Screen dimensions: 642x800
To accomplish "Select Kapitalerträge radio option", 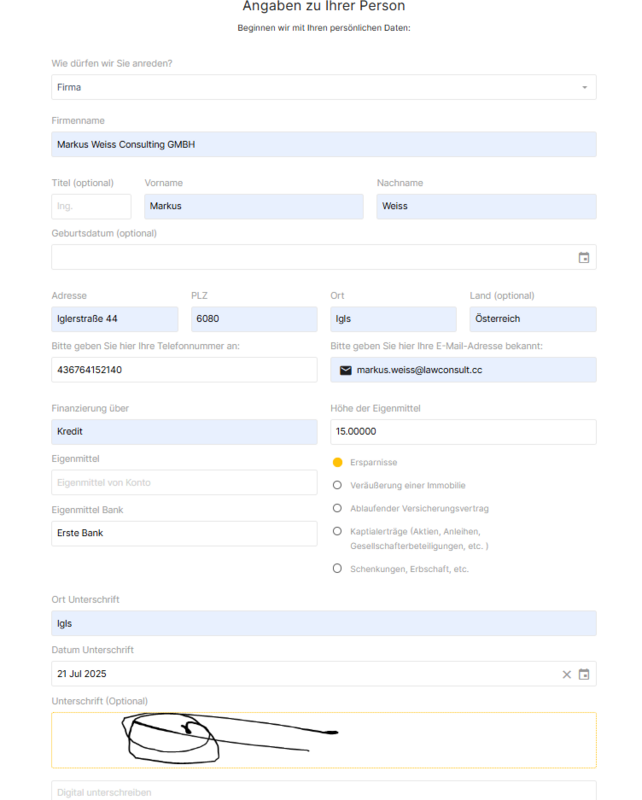I will click(x=338, y=531).
